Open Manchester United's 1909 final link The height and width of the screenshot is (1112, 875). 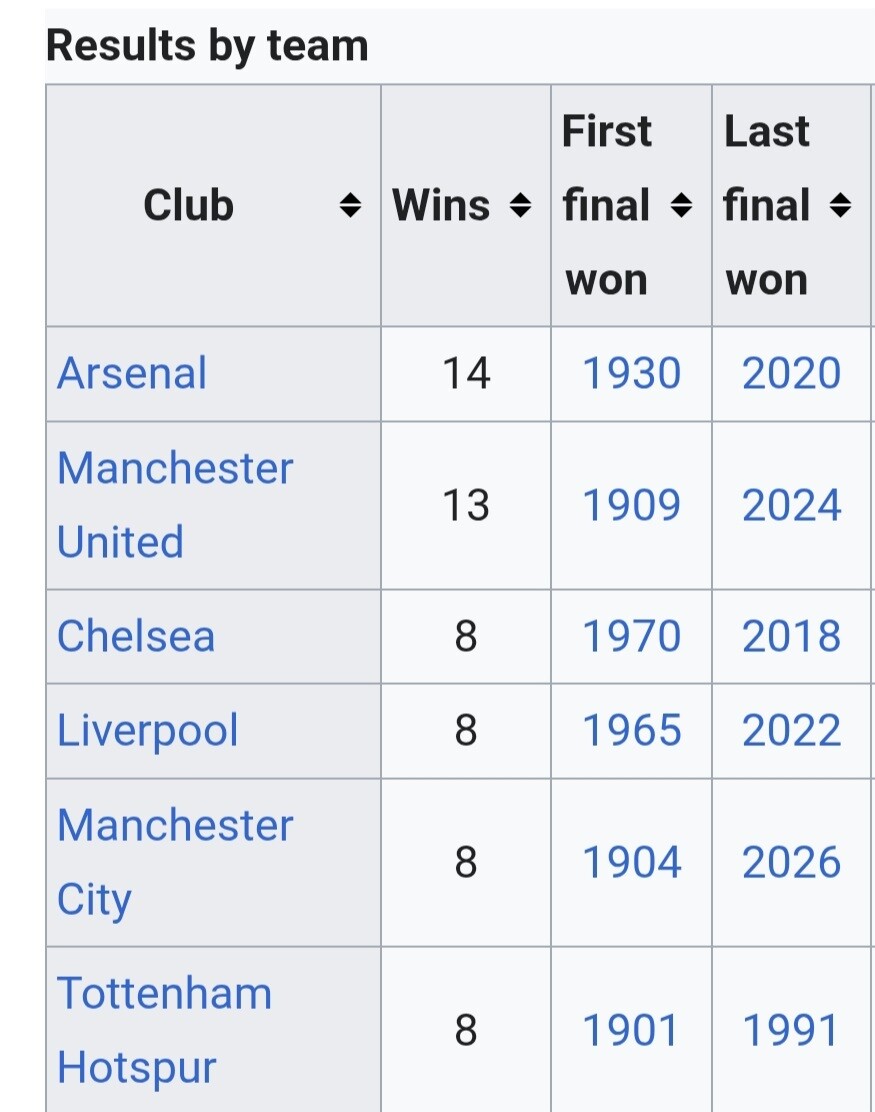[631, 505]
